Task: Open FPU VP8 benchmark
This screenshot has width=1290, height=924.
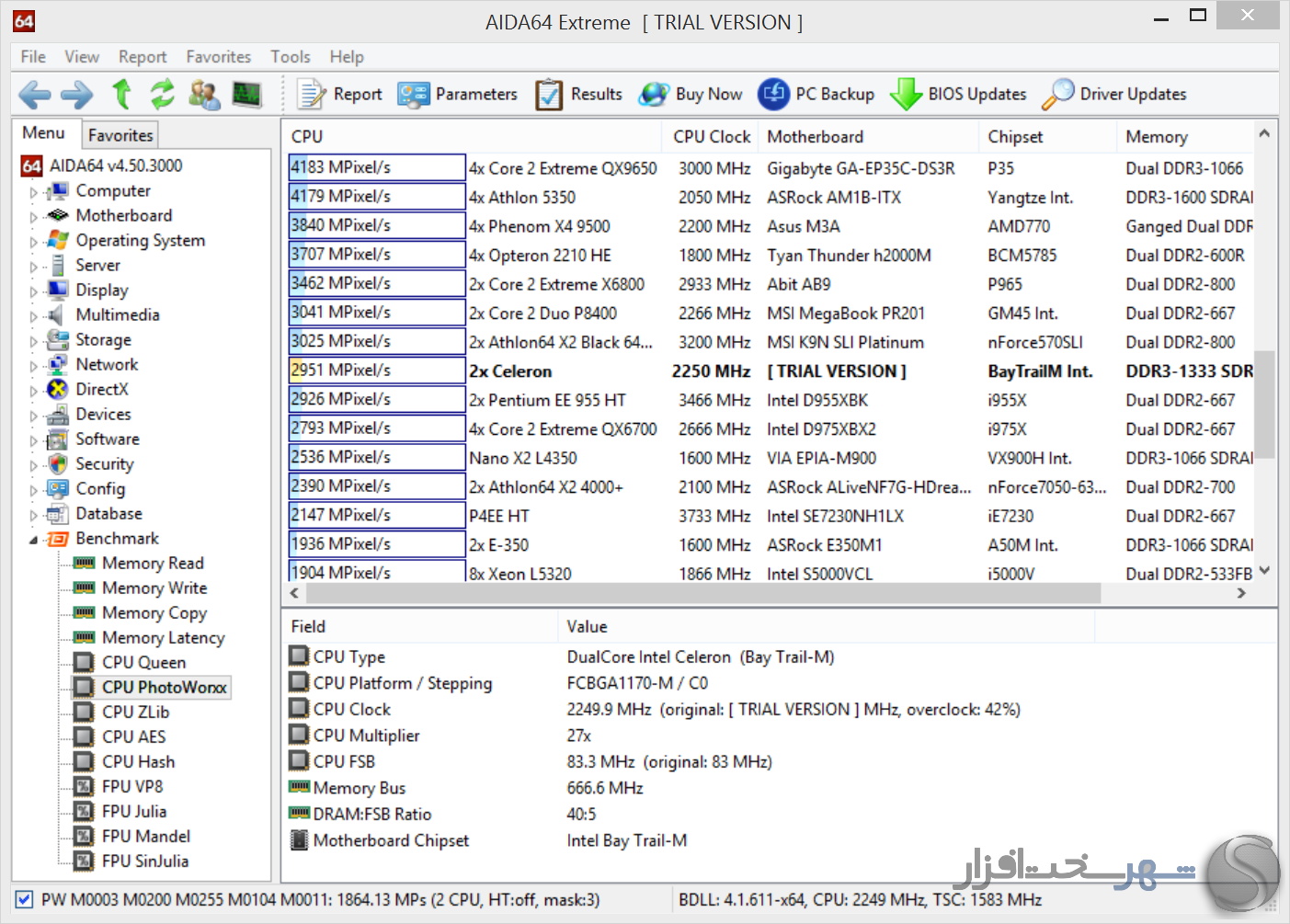Action: click(119, 787)
